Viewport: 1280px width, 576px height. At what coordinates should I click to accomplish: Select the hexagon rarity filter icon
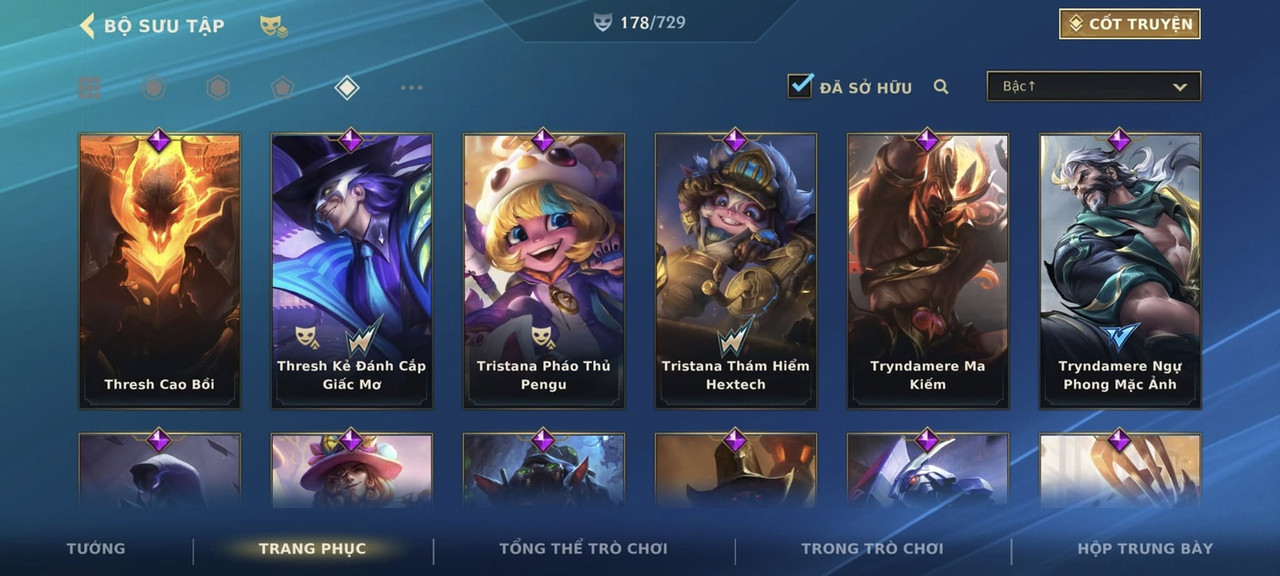coord(218,88)
